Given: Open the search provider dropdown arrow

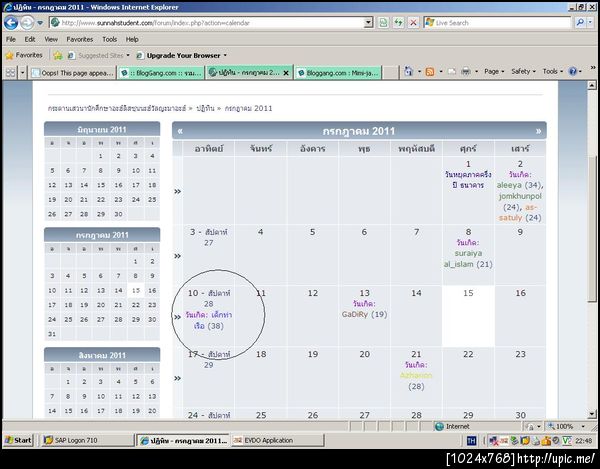Looking at the screenshot, I should coord(590,23).
